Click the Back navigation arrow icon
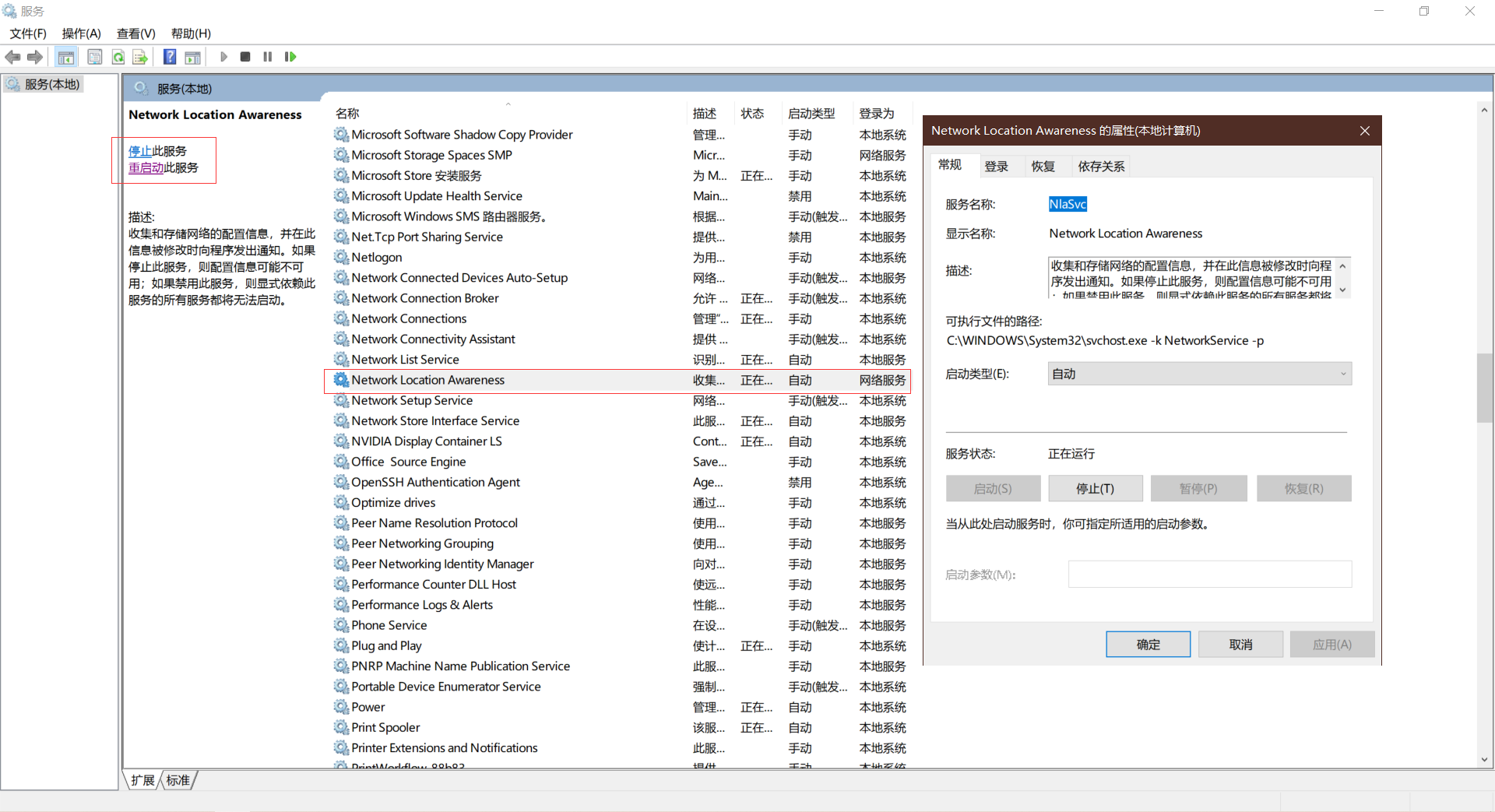Screen dimensions: 1495x812 pos(12,56)
